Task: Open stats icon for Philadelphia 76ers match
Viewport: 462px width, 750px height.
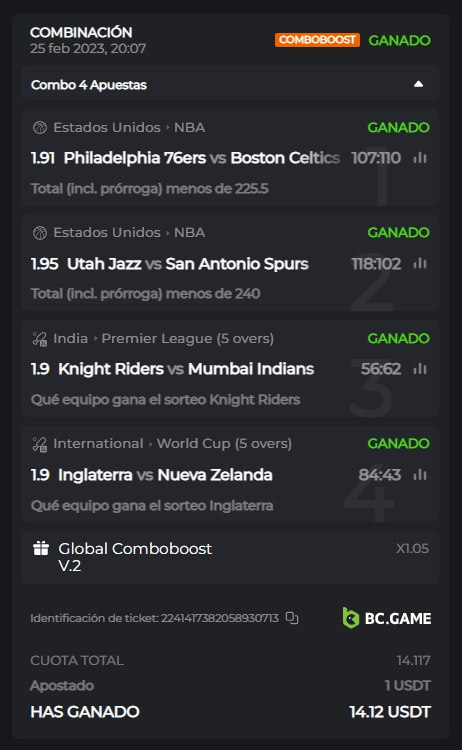Action: coord(420,158)
